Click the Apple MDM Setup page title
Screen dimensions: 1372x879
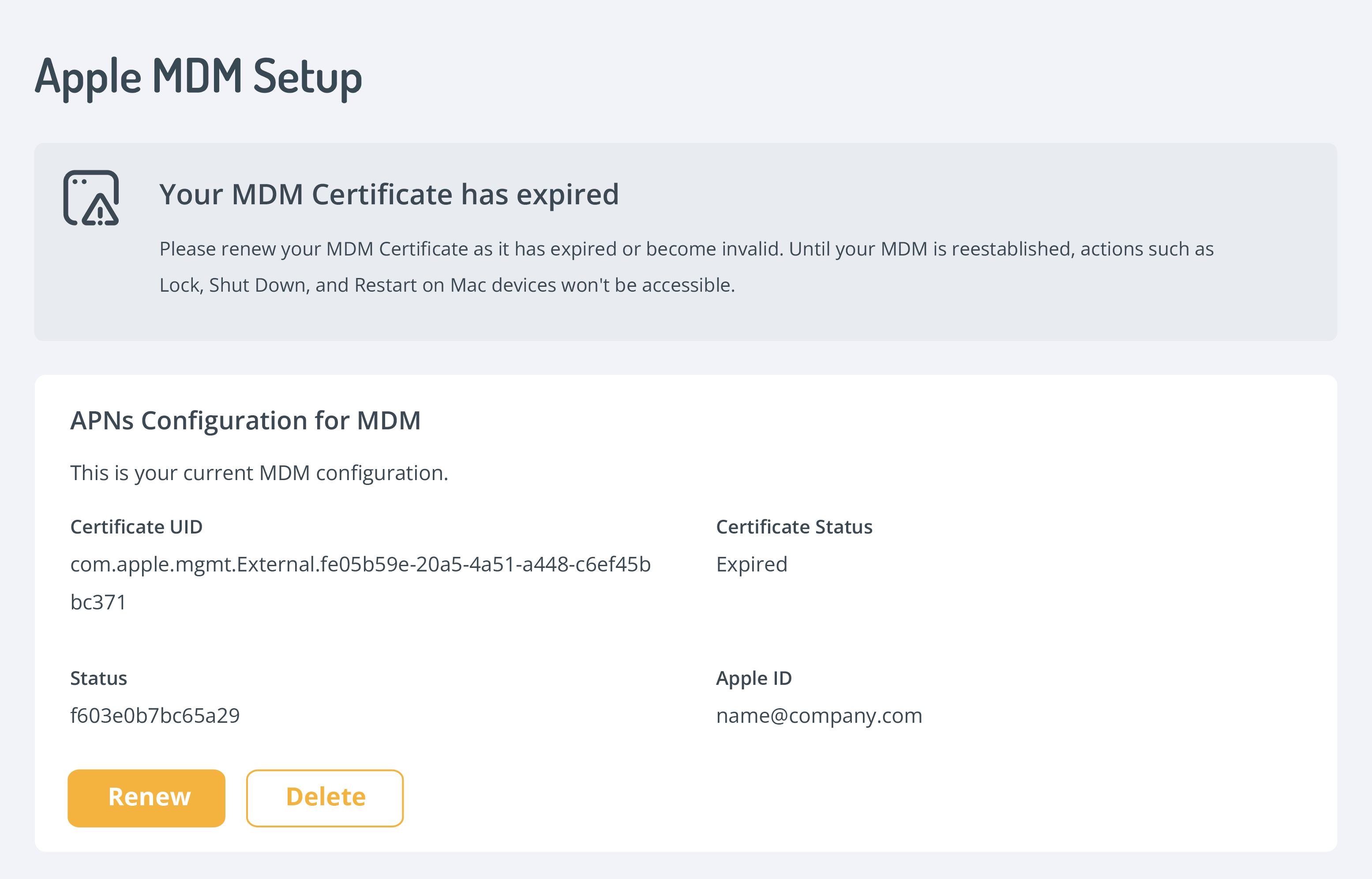(199, 76)
